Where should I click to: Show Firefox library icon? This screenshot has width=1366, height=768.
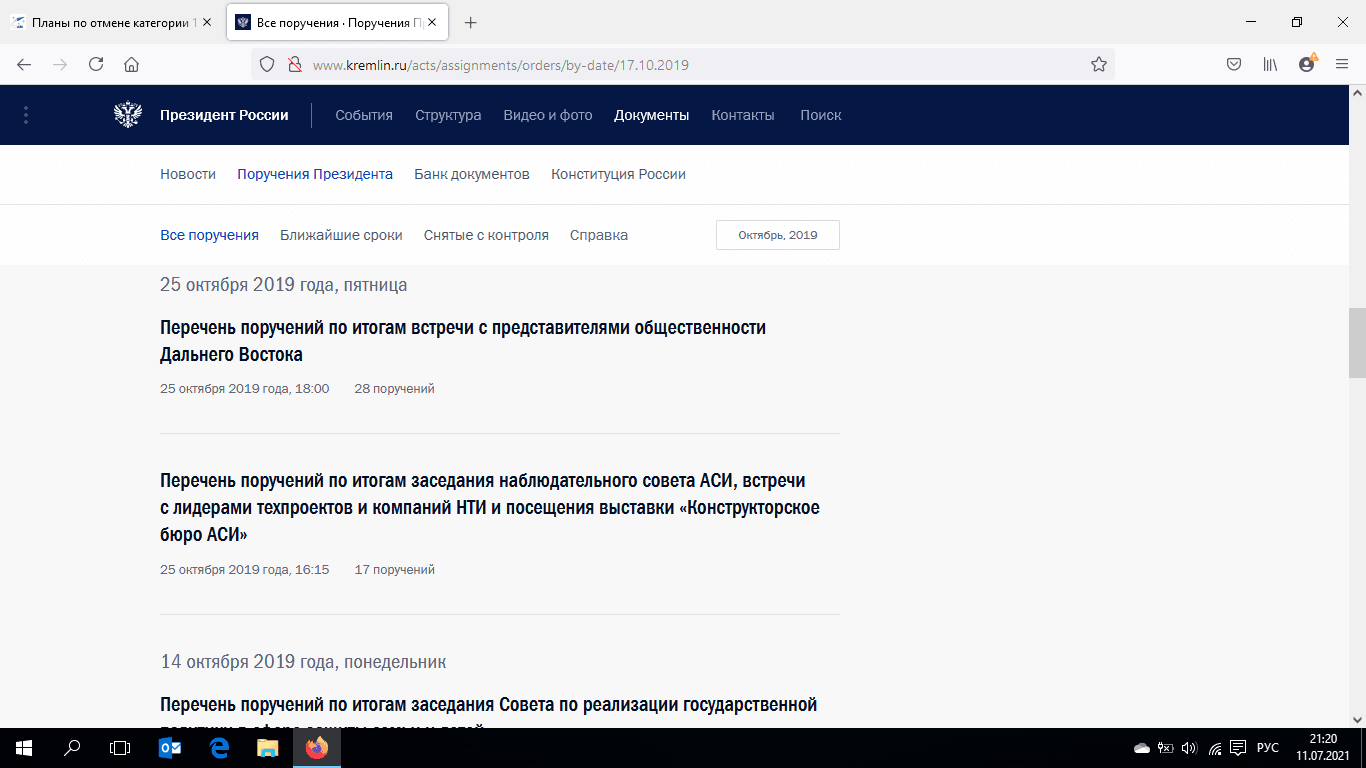(1270, 64)
